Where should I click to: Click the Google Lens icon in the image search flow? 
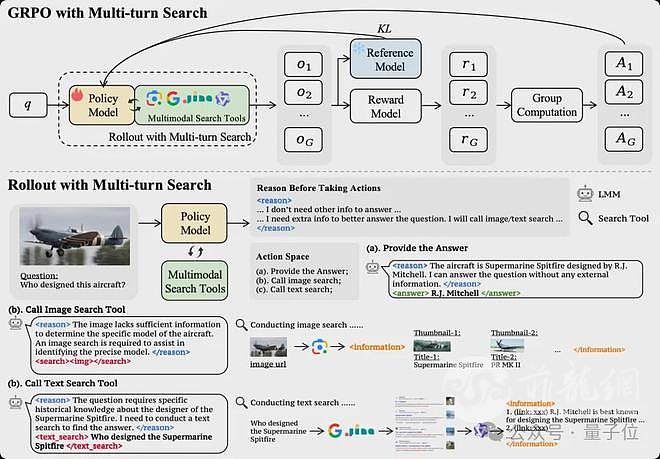pyautogui.click(x=320, y=347)
